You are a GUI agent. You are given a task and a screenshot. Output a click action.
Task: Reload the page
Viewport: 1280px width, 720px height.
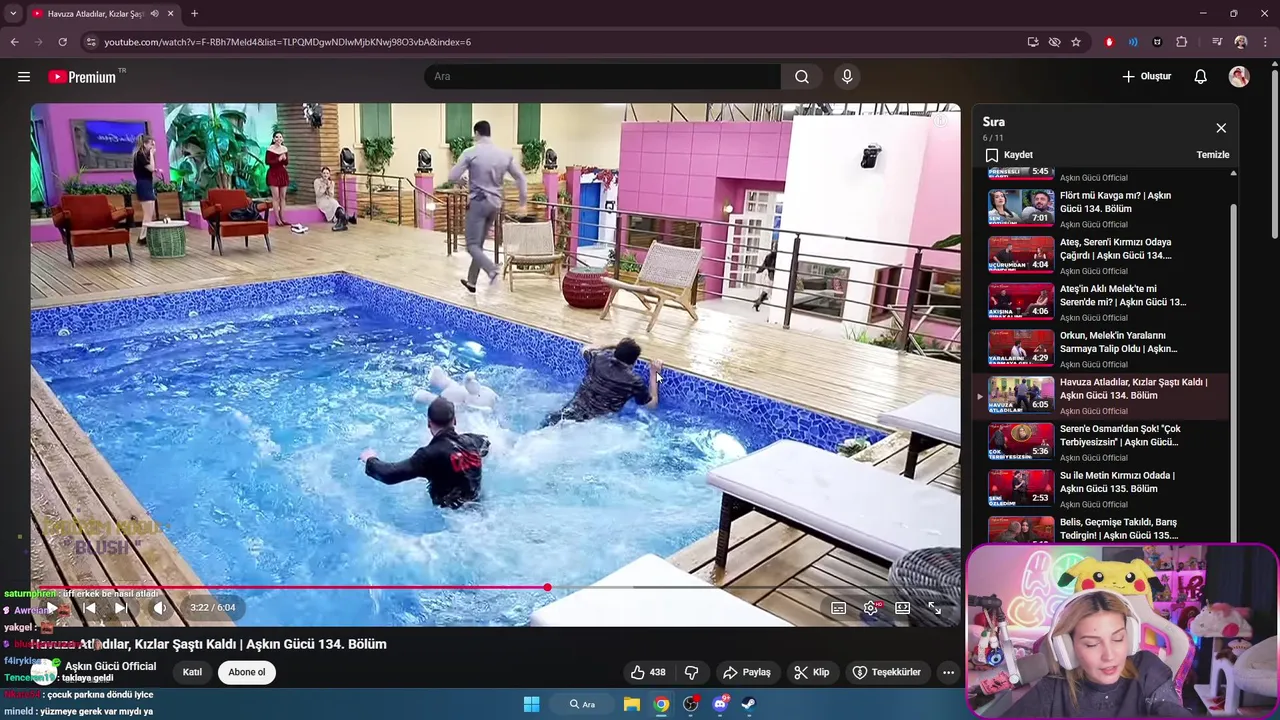click(x=62, y=42)
